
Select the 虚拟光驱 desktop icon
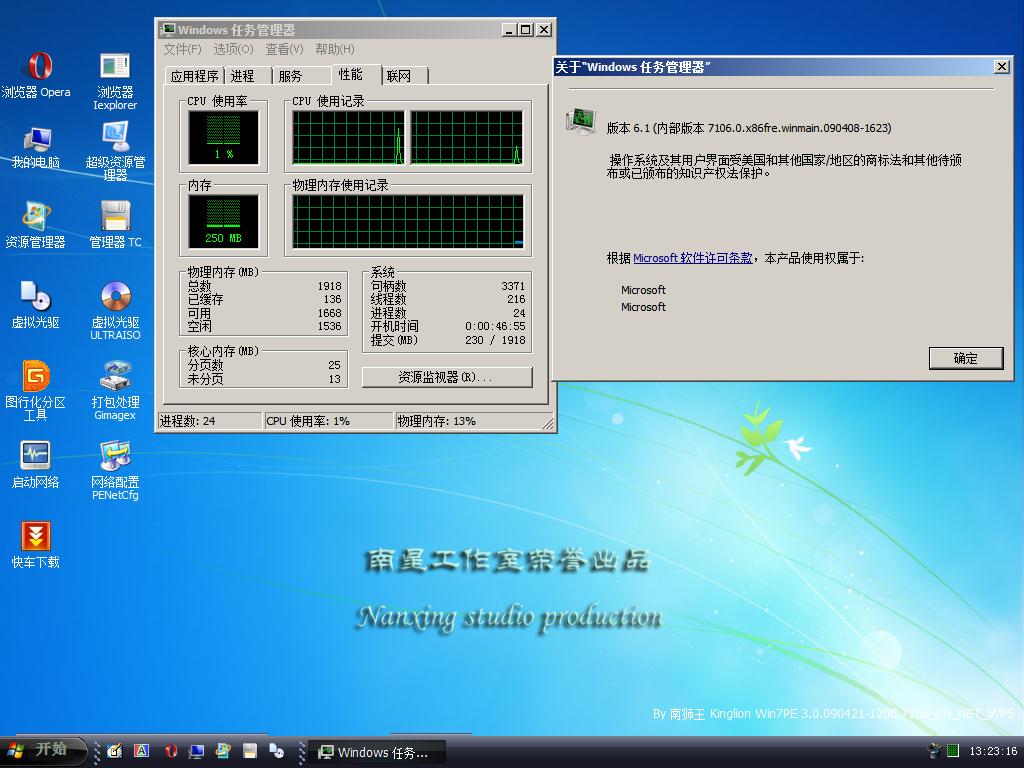(36, 305)
